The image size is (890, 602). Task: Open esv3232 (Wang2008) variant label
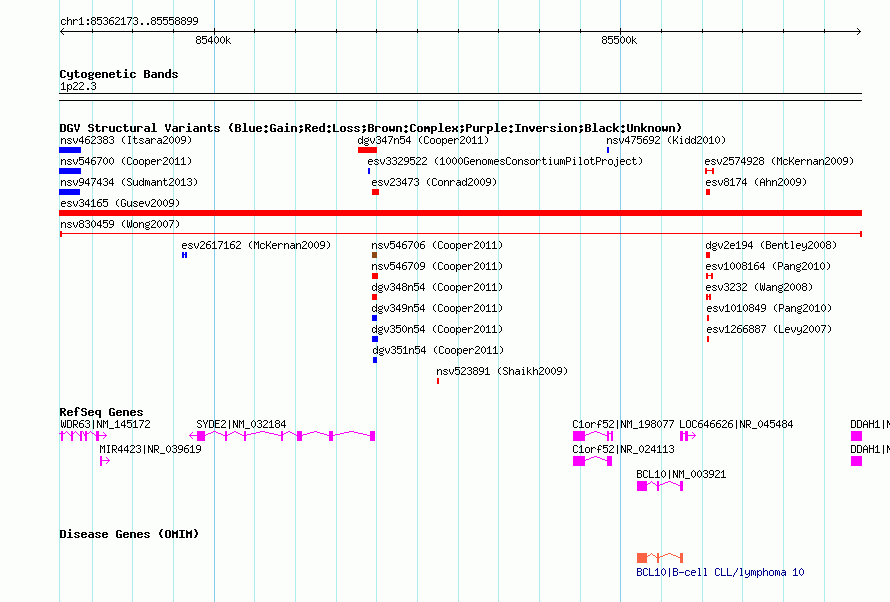point(759,287)
